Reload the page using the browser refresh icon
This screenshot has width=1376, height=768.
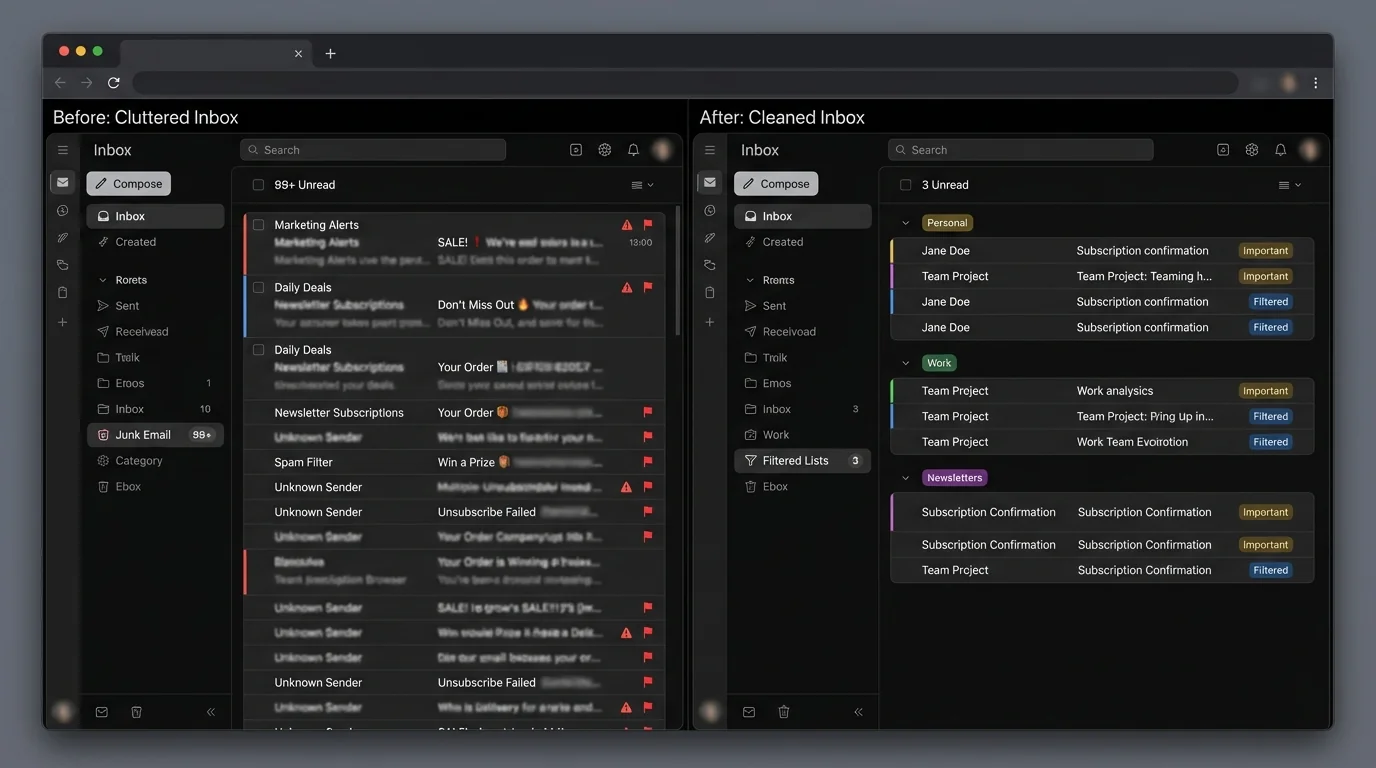tap(114, 83)
